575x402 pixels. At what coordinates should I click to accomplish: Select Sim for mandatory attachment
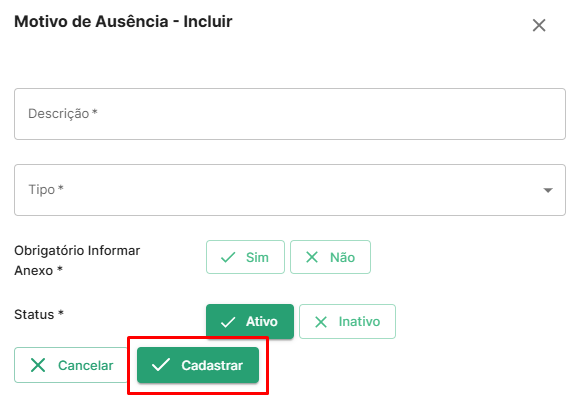pyautogui.click(x=245, y=257)
